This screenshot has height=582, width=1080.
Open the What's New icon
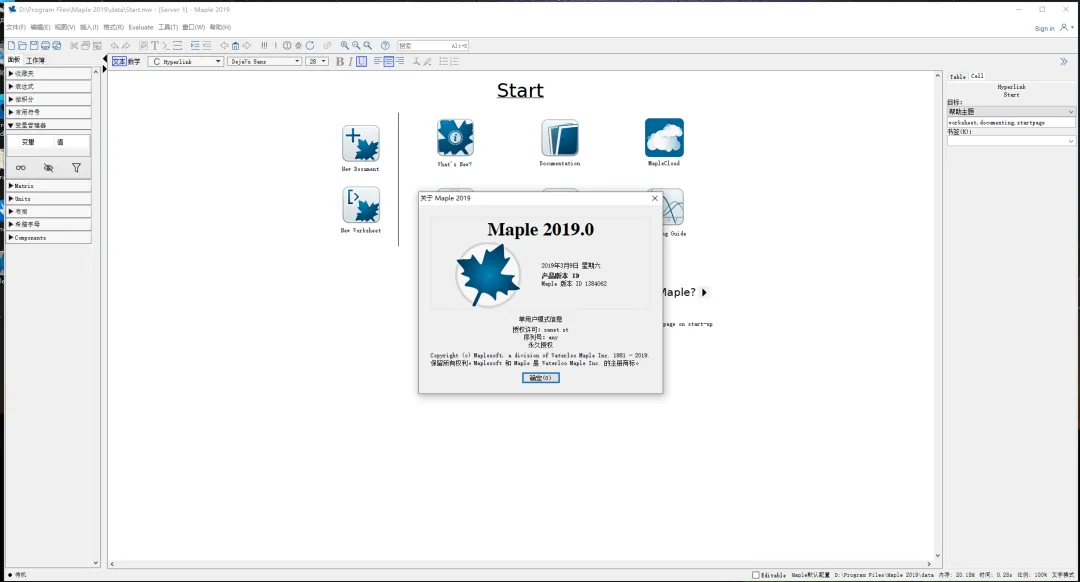455,138
